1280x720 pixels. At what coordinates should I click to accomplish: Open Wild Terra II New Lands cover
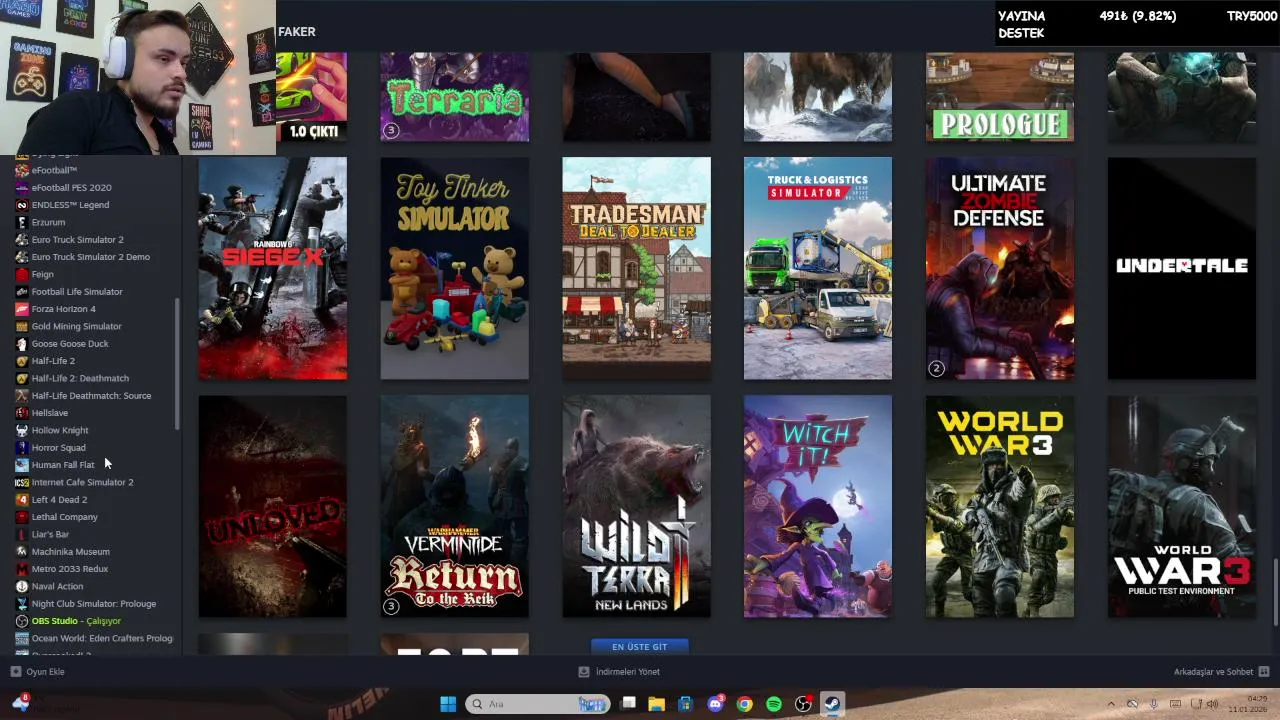click(x=637, y=506)
